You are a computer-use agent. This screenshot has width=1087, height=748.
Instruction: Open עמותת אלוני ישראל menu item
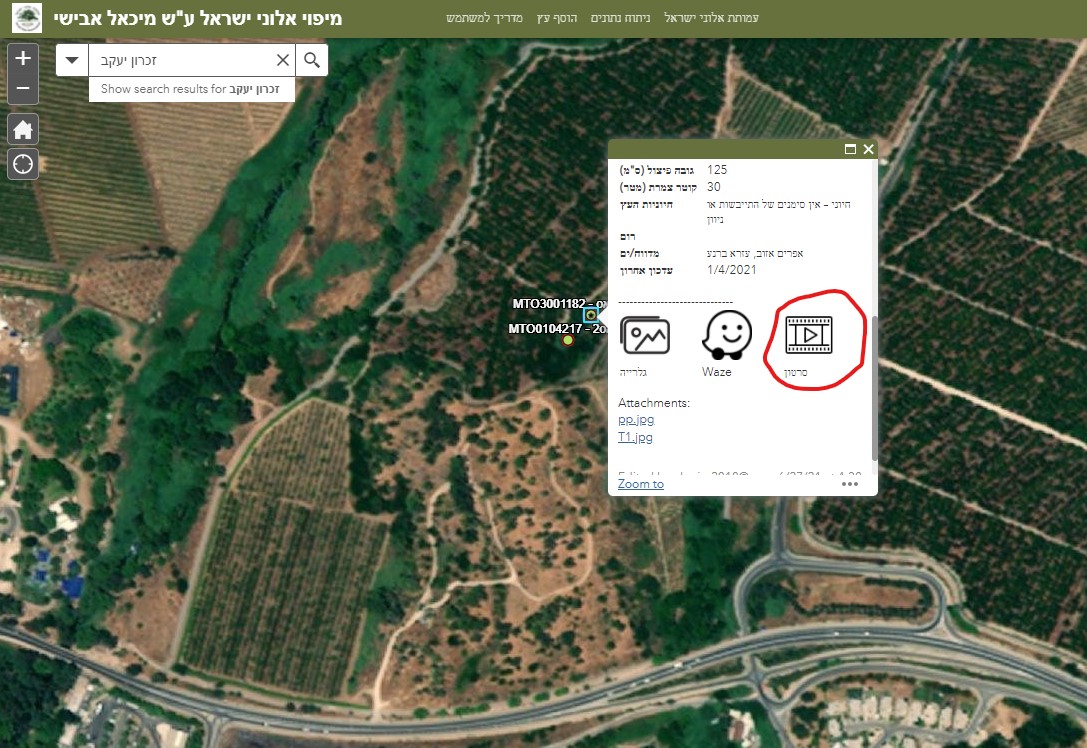pyautogui.click(x=711, y=18)
